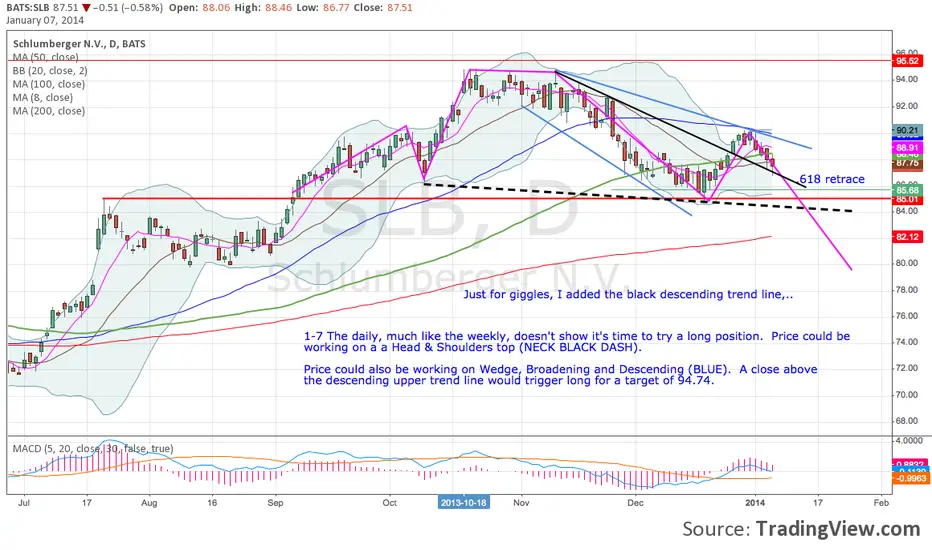Select the MA (200, close) indicator legend
Viewport: 932px width, 550px height.
pyautogui.click(x=49, y=111)
